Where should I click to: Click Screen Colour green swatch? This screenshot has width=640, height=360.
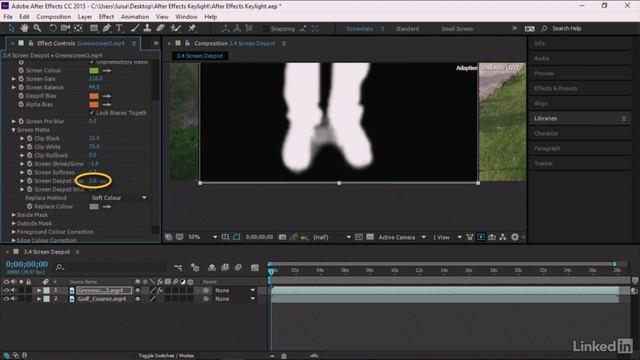pos(94,71)
